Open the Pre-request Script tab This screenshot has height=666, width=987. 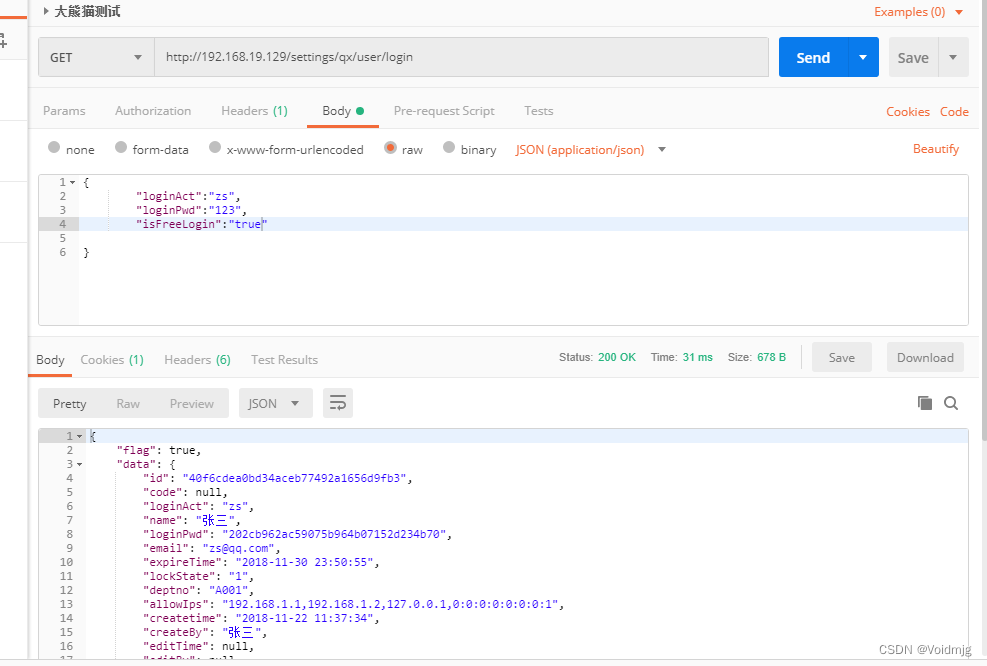pyautogui.click(x=444, y=111)
